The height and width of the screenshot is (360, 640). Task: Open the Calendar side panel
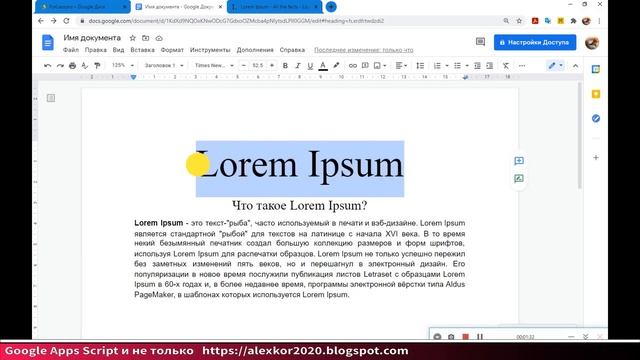click(596, 69)
